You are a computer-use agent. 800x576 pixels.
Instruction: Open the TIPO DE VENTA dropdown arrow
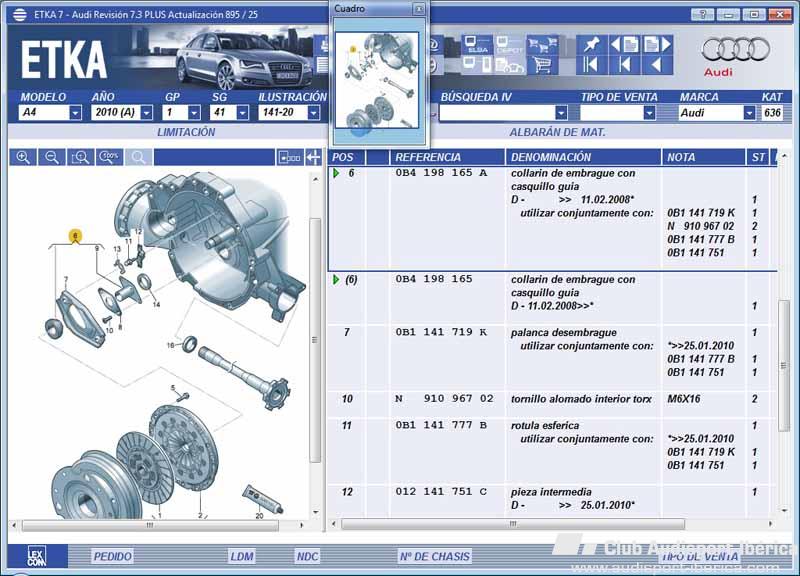649,113
